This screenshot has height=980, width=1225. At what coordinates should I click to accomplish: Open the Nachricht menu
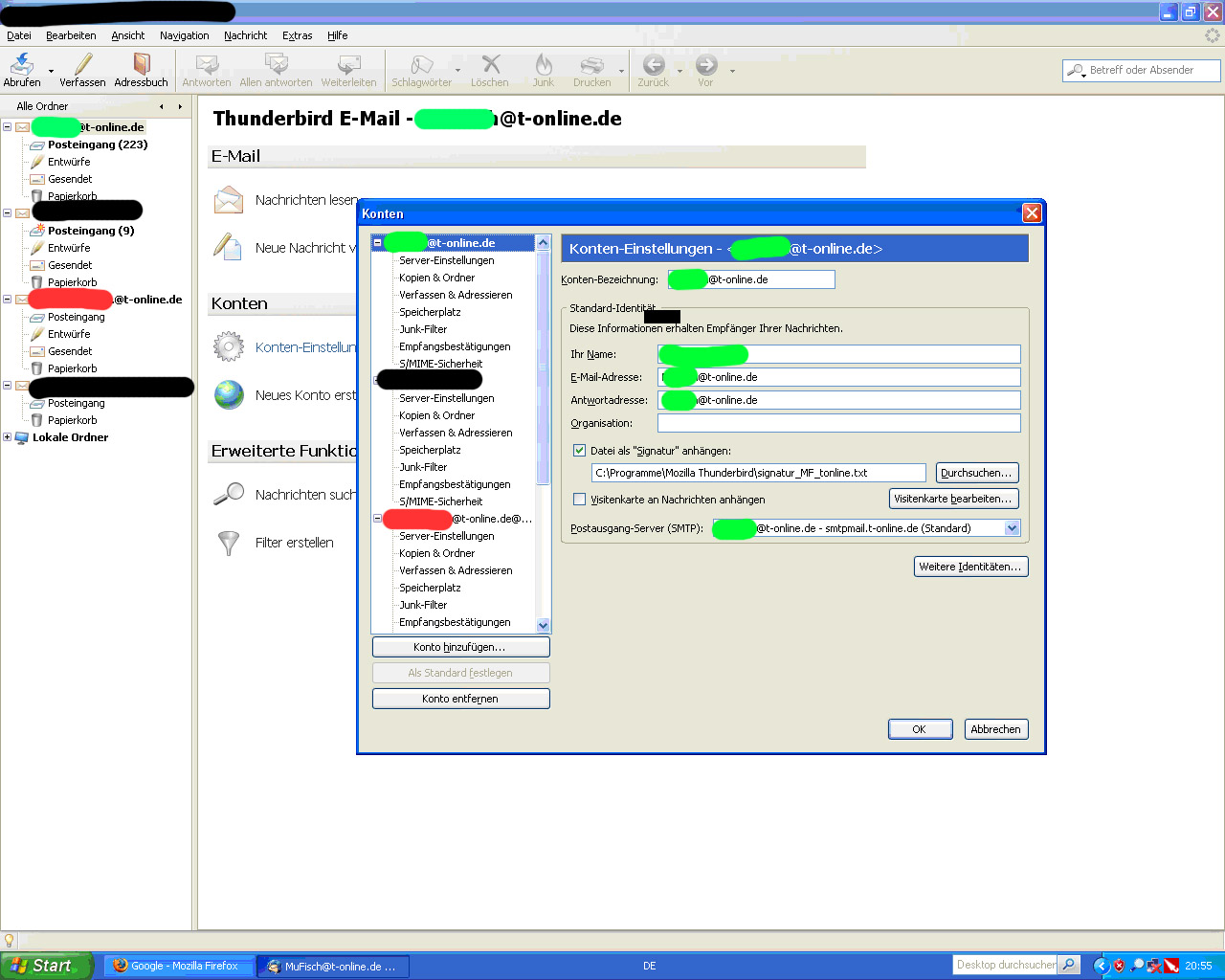[246, 35]
